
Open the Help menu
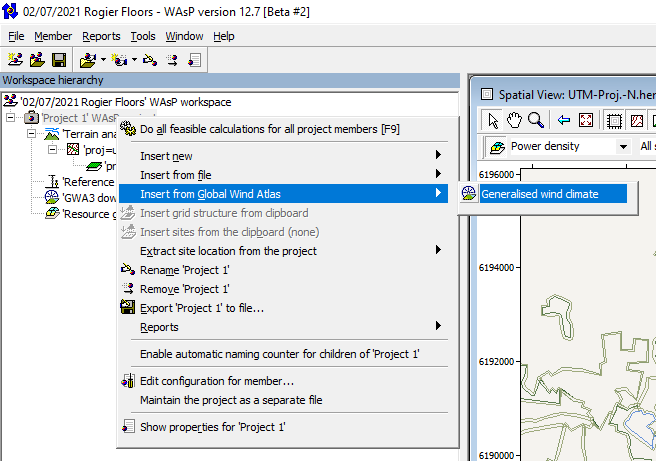coord(224,36)
